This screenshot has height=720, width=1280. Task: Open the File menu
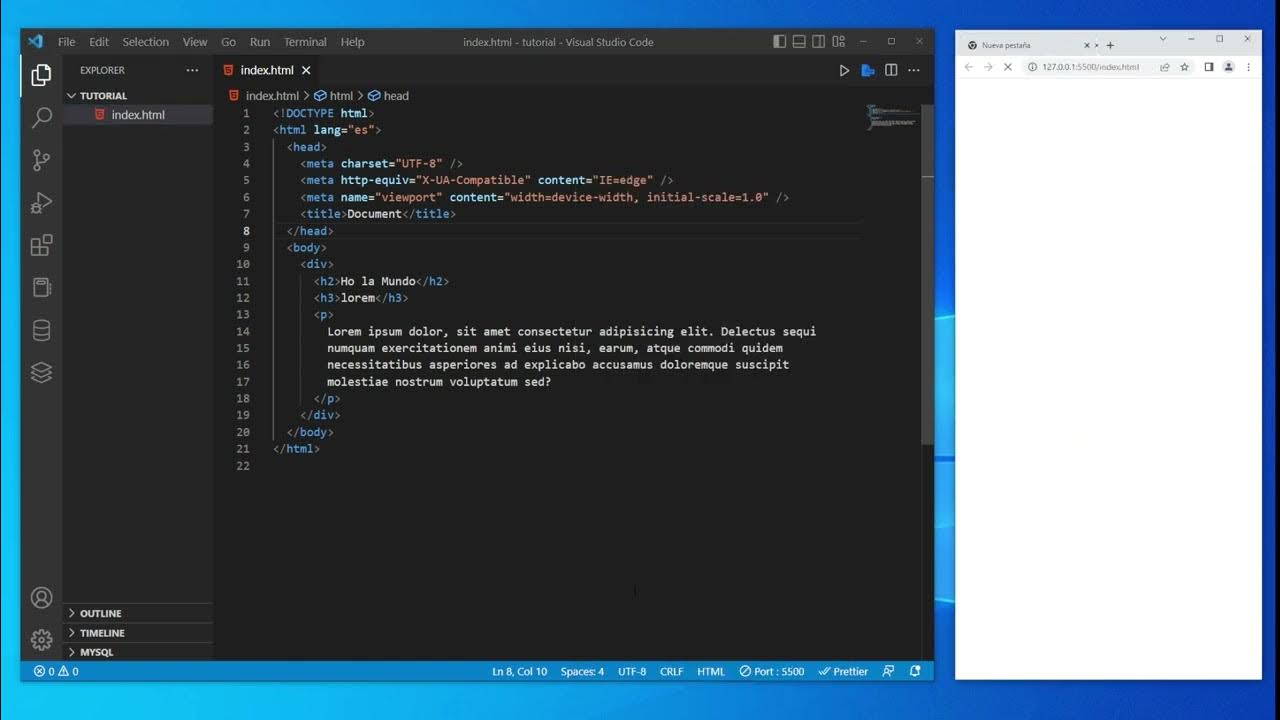tap(66, 42)
